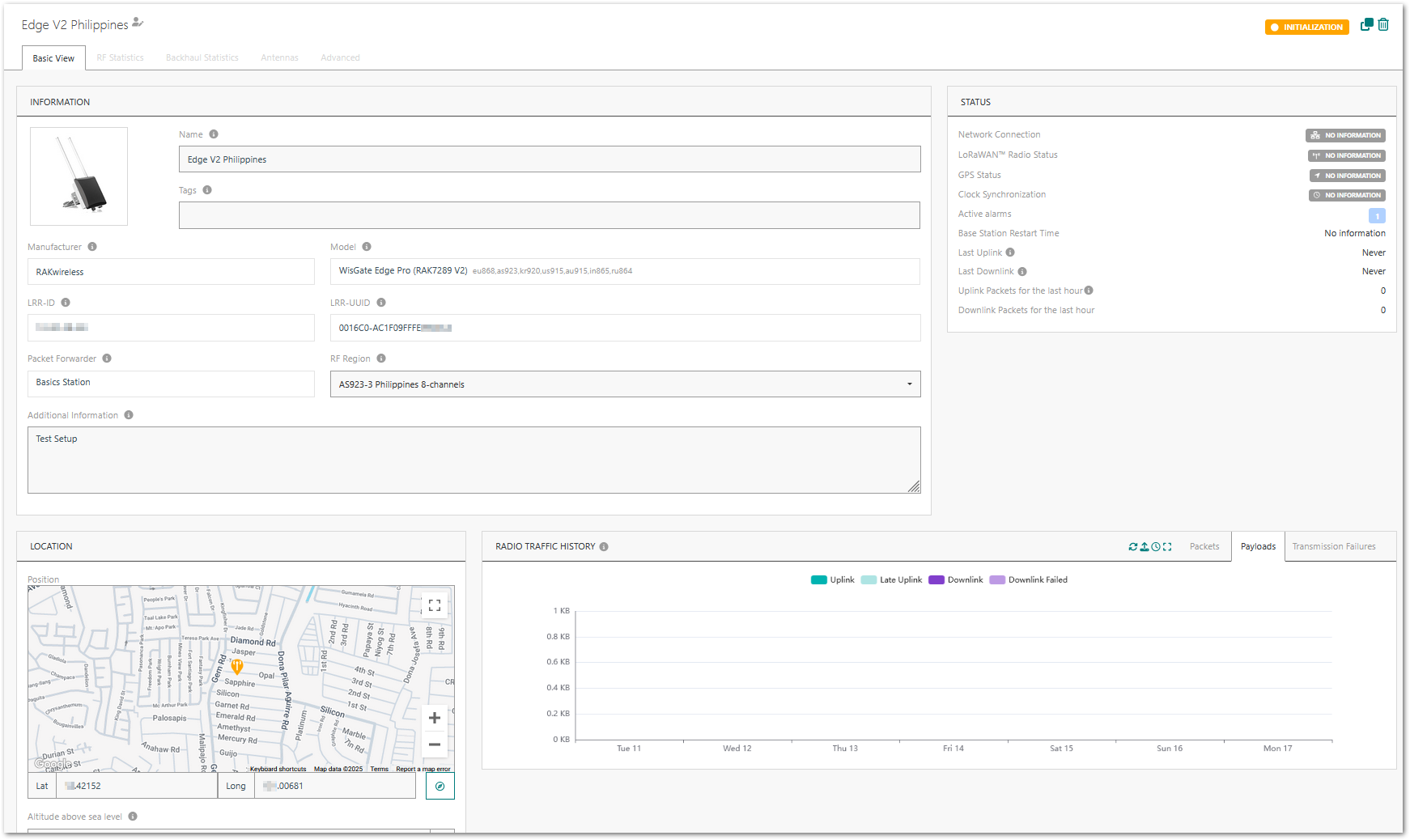Click info icon next to RF Region
Viewport: 1410px width, 840px height.
(x=381, y=358)
